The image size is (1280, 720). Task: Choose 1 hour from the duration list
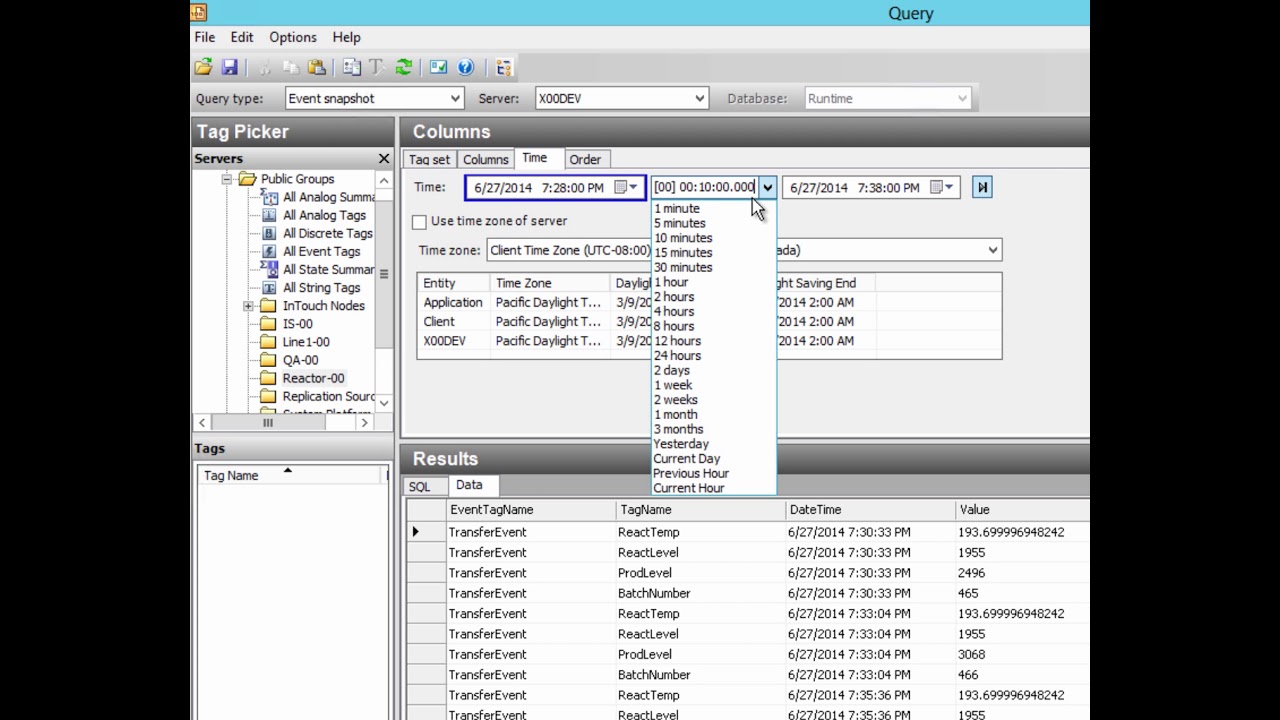[x=714, y=282]
